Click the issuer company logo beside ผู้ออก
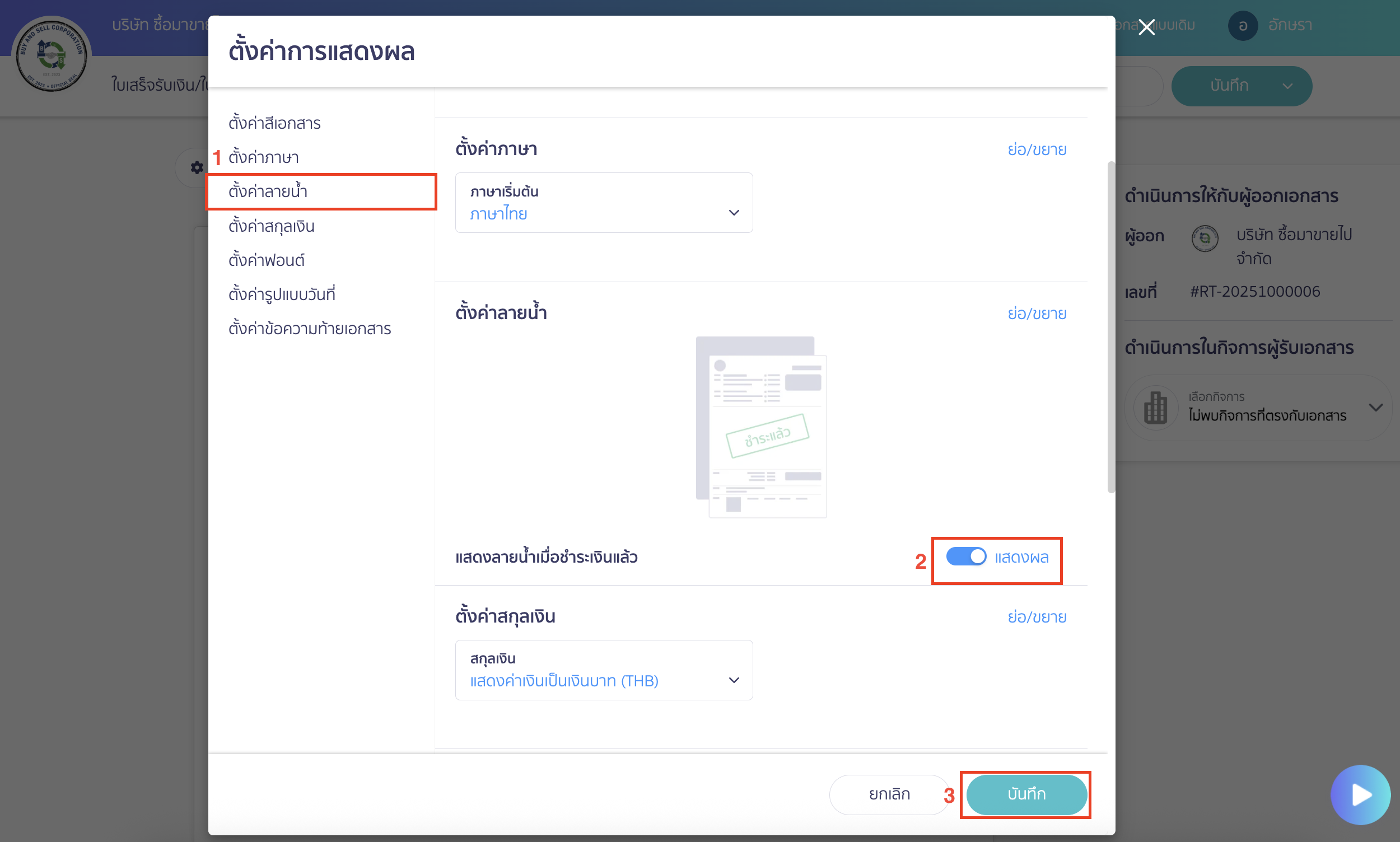Image resolution: width=1400 pixels, height=842 pixels. (x=1205, y=238)
